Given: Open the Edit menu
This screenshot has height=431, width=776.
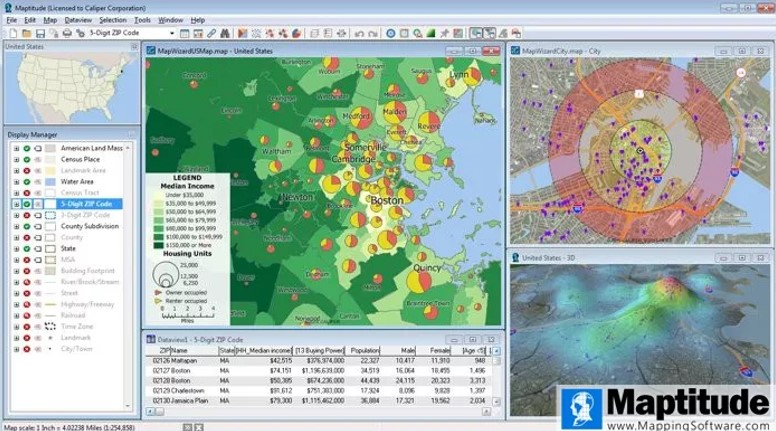Looking at the screenshot, I should click(30, 20).
